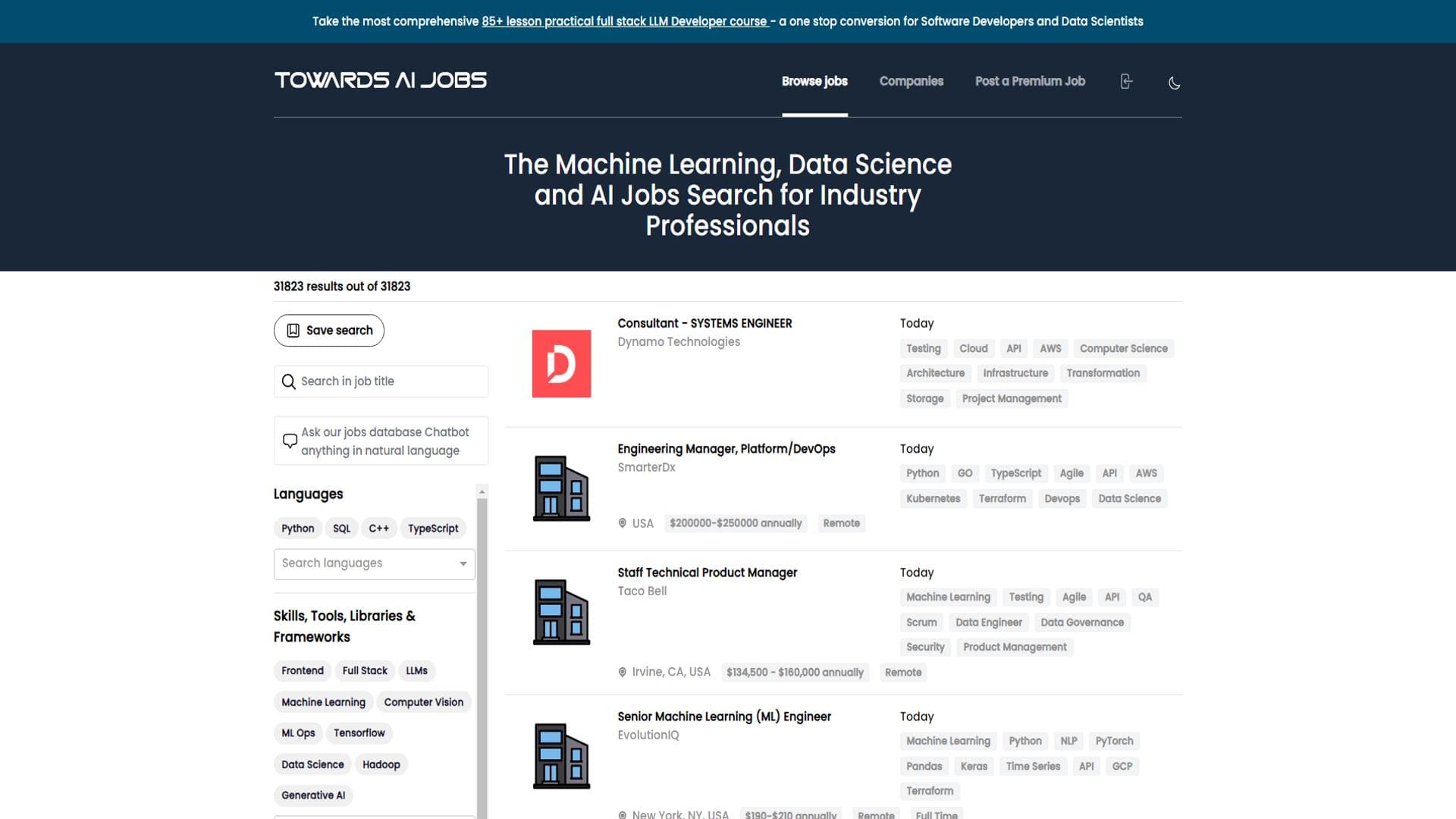This screenshot has height=819, width=1456.
Task: Click the GCP tag
Action: tap(1122, 767)
